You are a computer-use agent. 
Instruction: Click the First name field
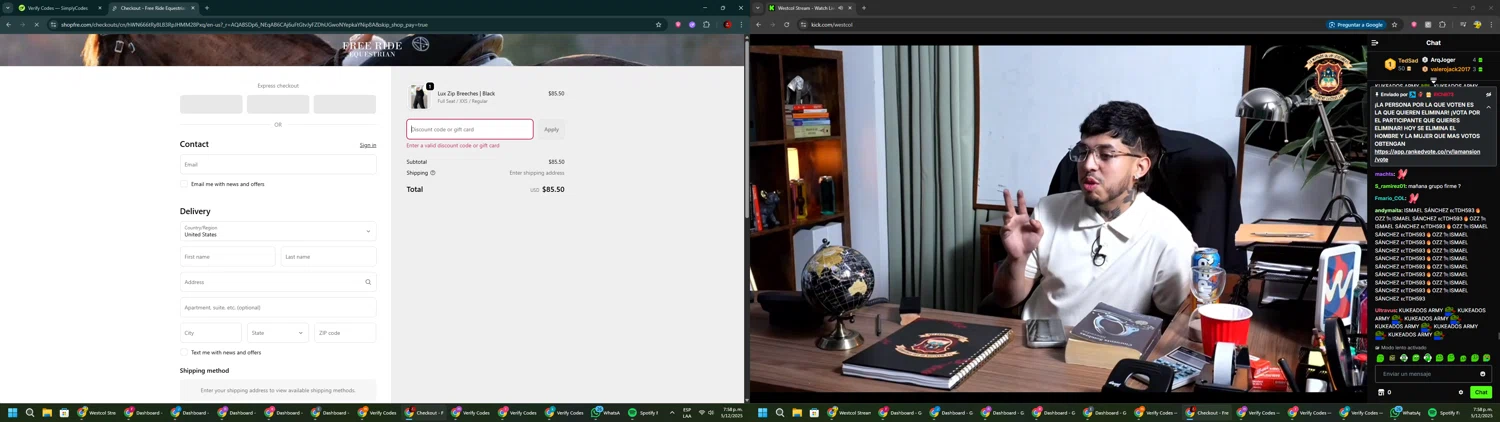[x=227, y=257]
